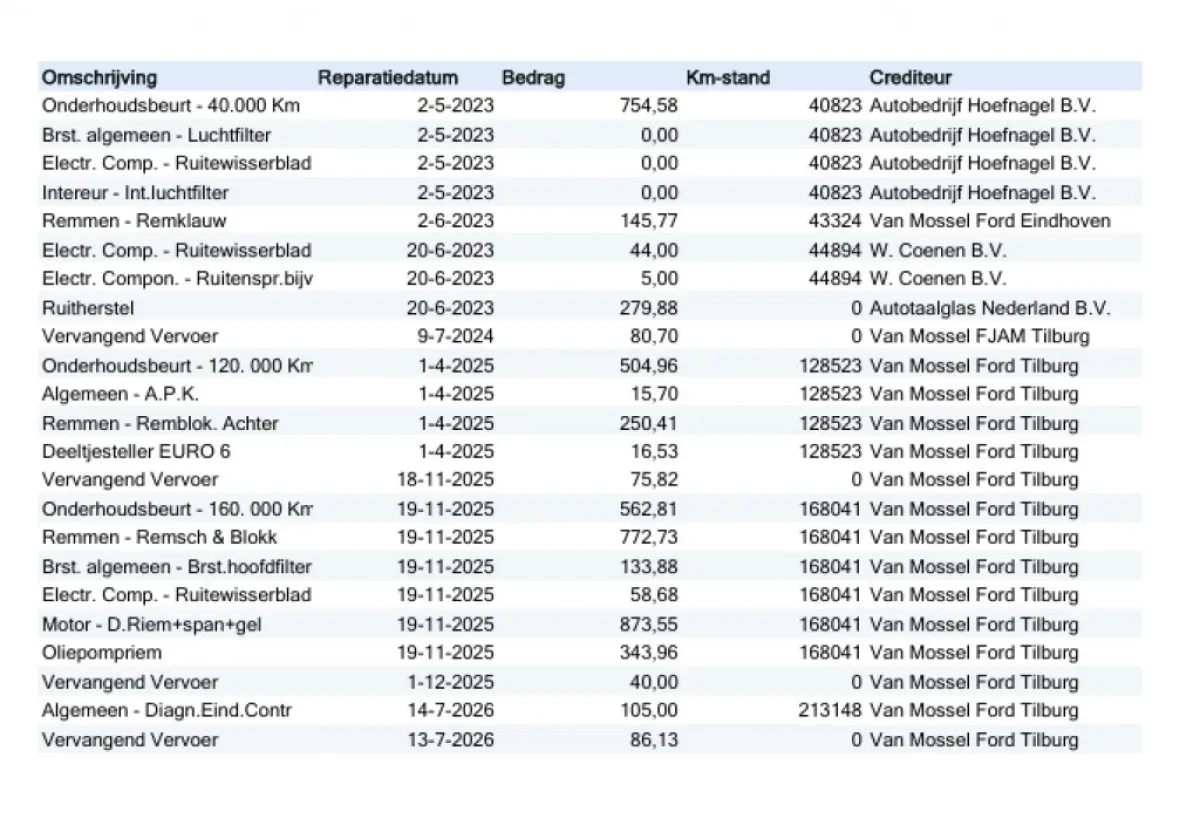
Task: Click the Oliepompriem description cell
Action: point(102,653)
